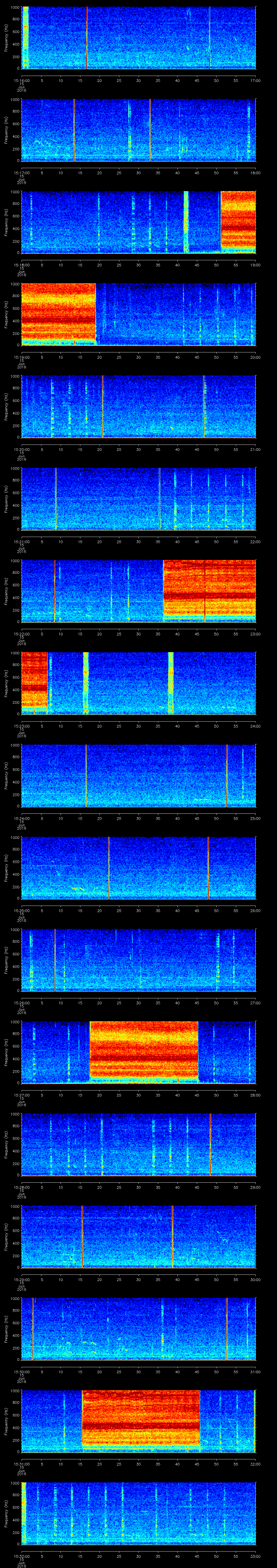Viewport: 277px width, 1568px height.
Task: Click the 15:32:00 time label
Action: tap(22, 1556)
